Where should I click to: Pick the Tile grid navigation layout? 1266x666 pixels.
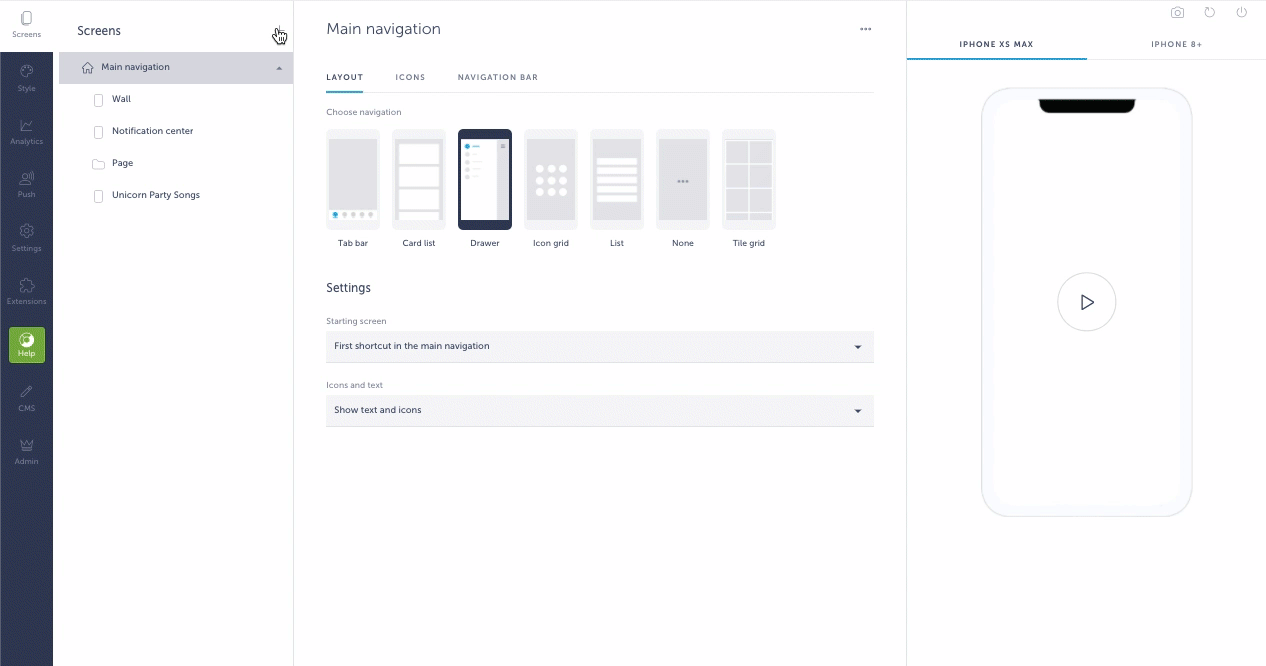click(x=748, y=180)
